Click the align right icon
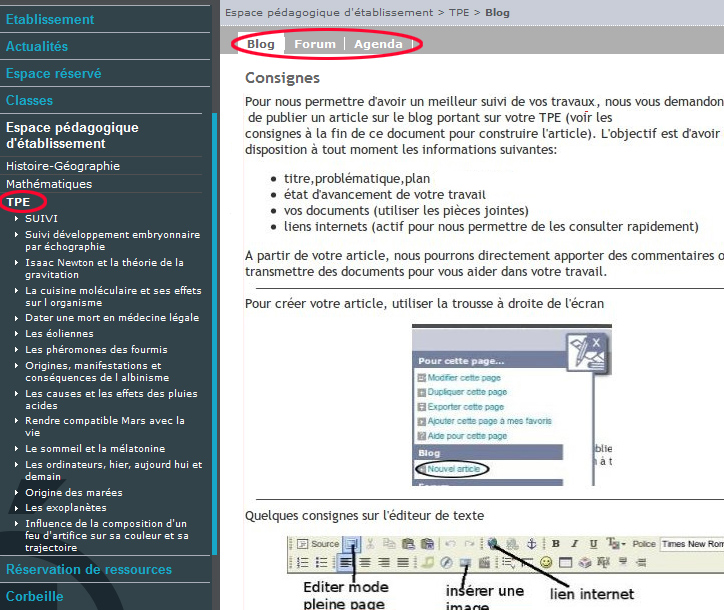724x610 pixels. [384, 562]
